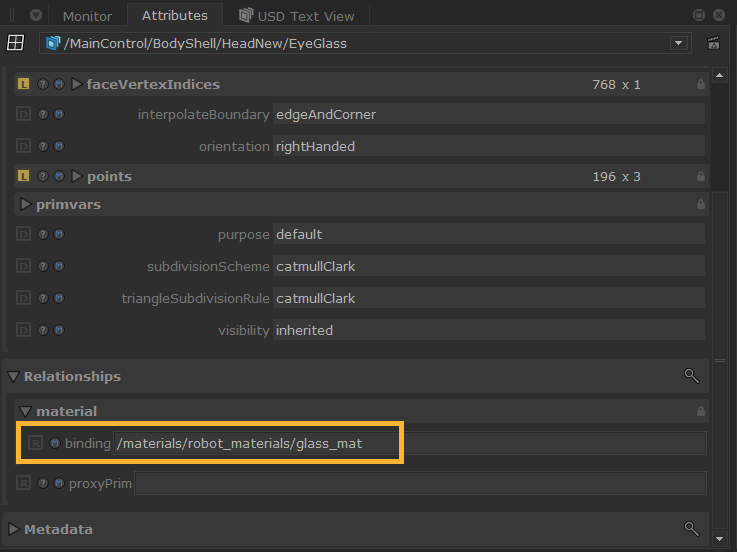This screenshot has height=552, width=737.
Task: Expand the Metadata section
Action: (13, 530)
